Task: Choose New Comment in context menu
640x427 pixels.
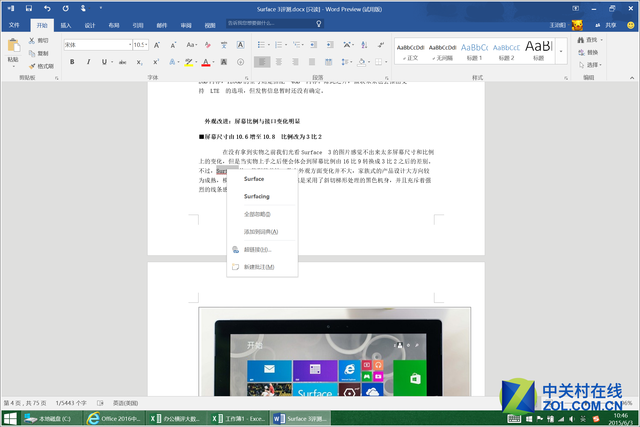Action: [262, 267]
